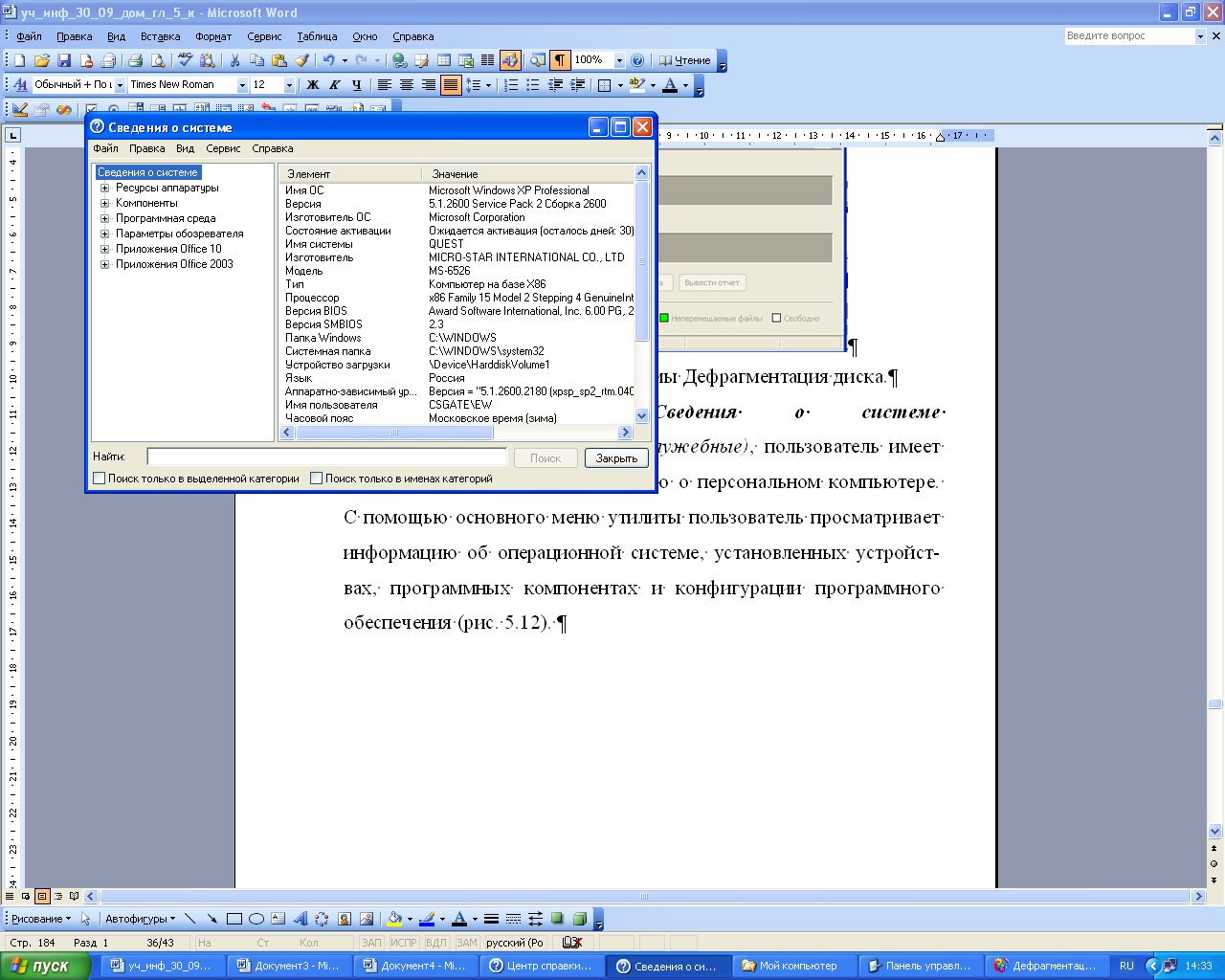Expand the Ресурсы аппаратуры tree node

(105, 188)
